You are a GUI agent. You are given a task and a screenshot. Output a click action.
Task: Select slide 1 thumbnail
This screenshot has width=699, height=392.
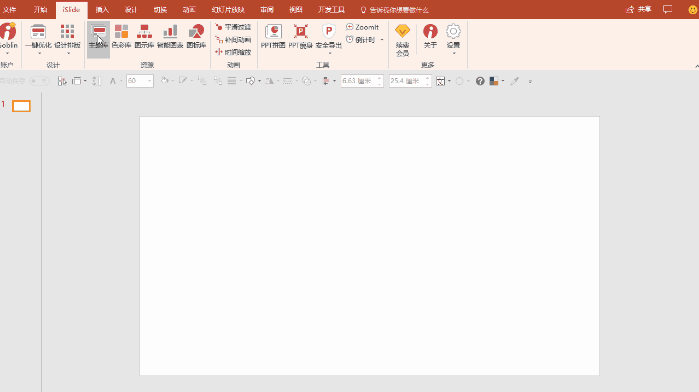[21, 106]
